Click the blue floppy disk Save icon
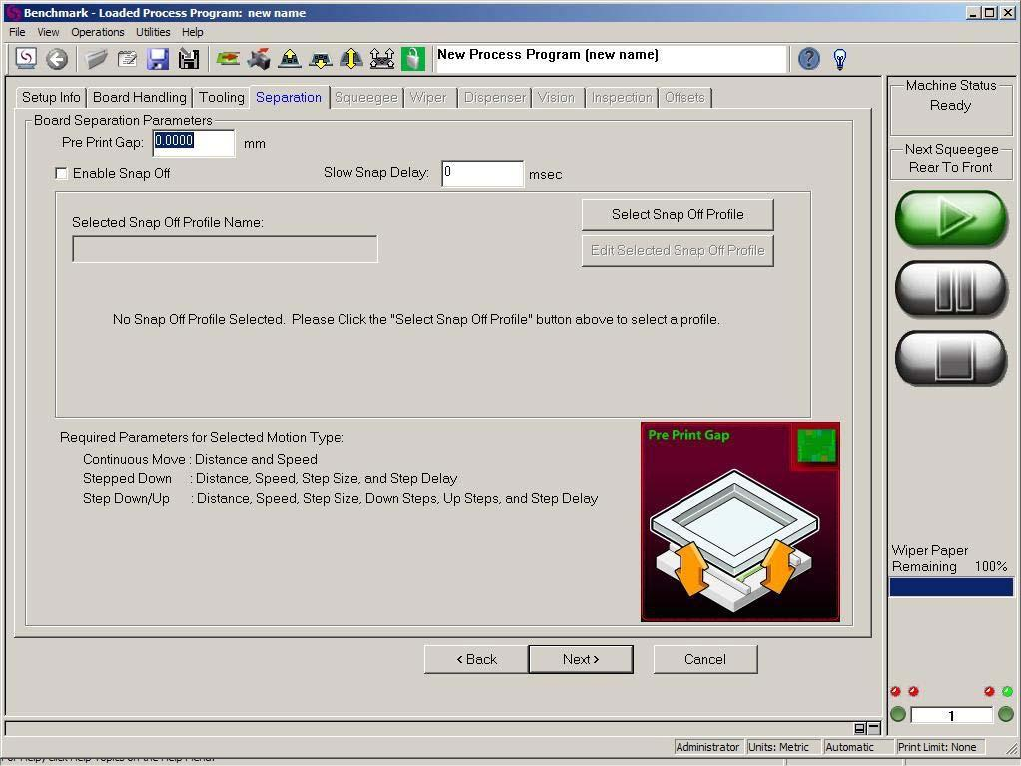 pyautogui.click(x=158, y=59)
